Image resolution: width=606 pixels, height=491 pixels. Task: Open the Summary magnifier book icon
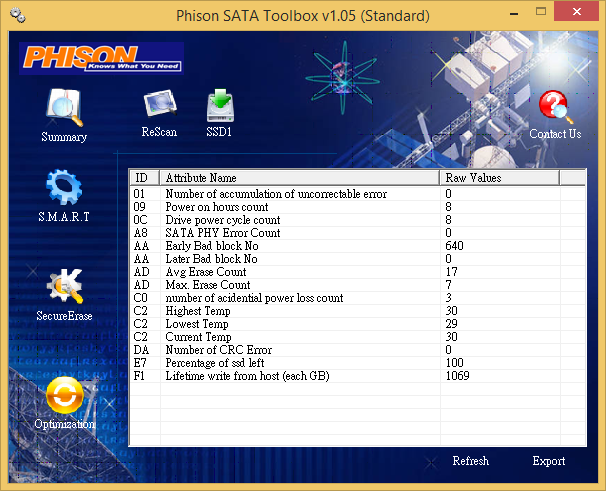(64, 108)
